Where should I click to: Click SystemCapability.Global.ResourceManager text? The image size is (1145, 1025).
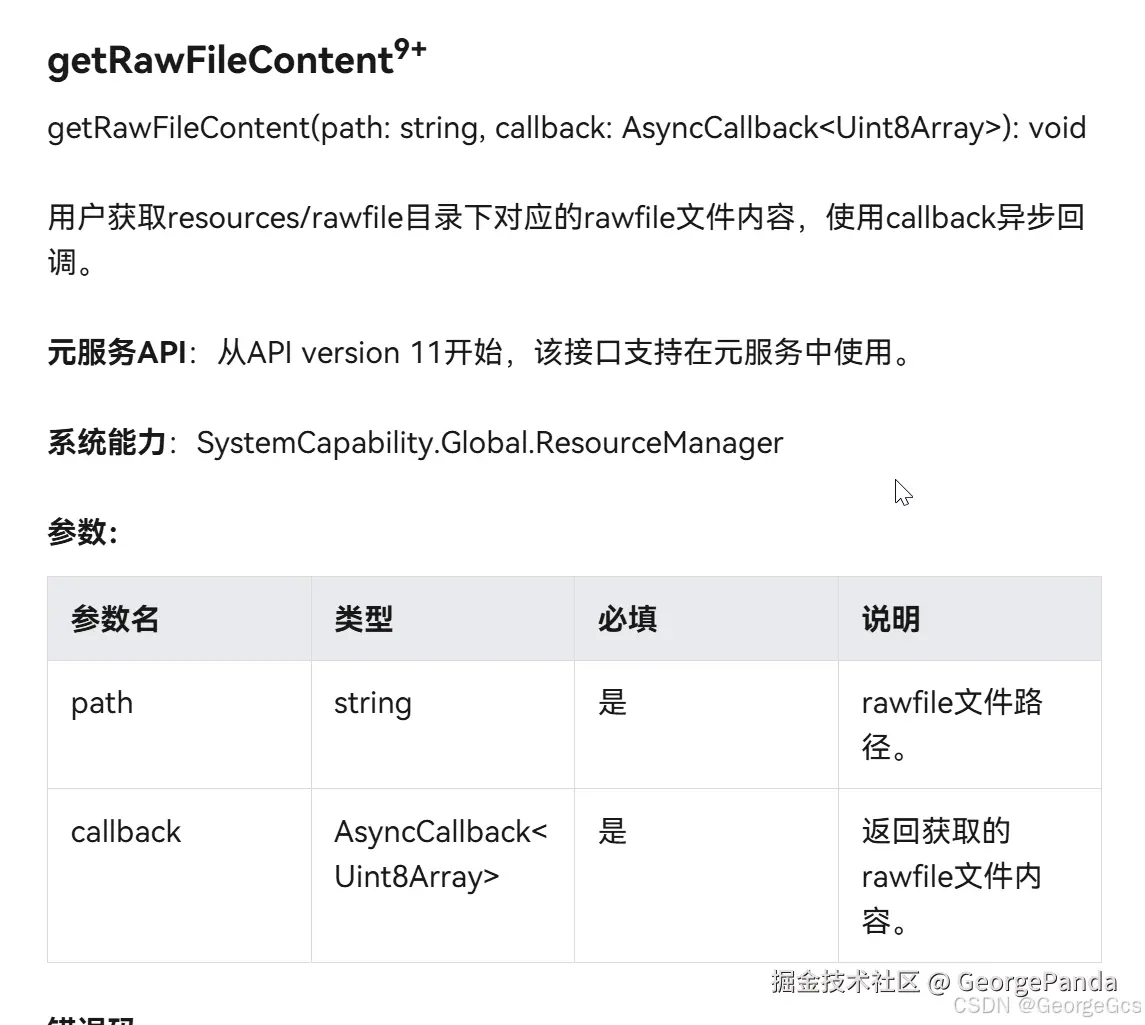click(490, 443)
